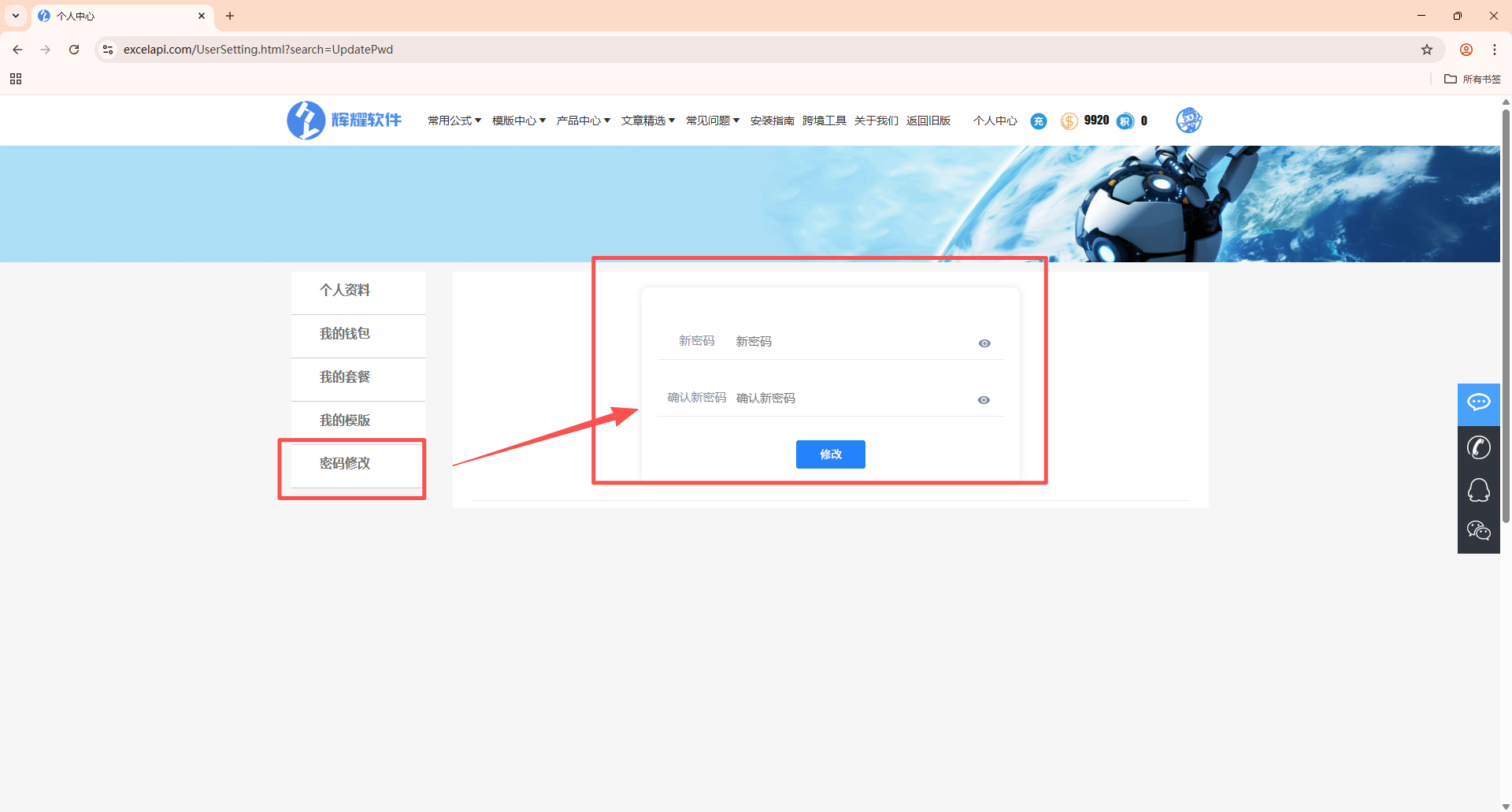Open the 所有书签 folder
Screen dimensions: 1512x812
pos(1473,79)
